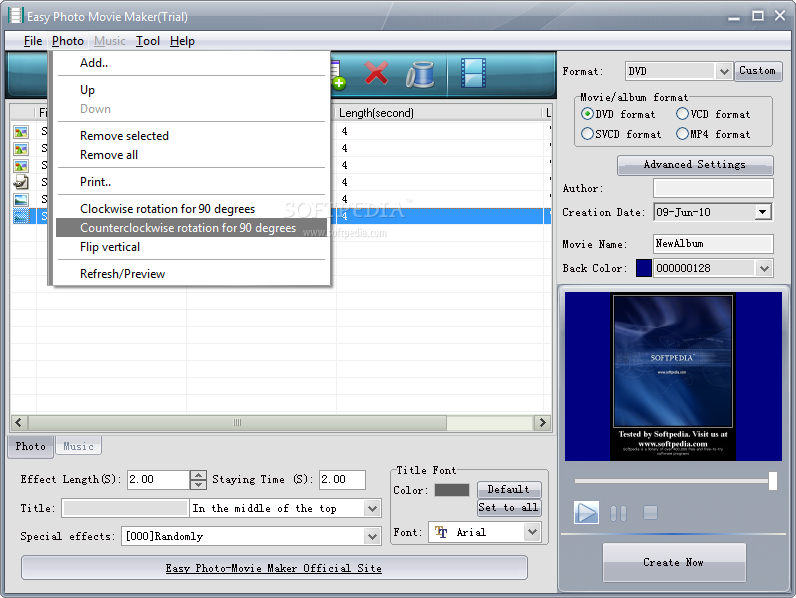Pause the preview playback
The width and height of the screenshot is (796, 598).
tap(618, 513)
